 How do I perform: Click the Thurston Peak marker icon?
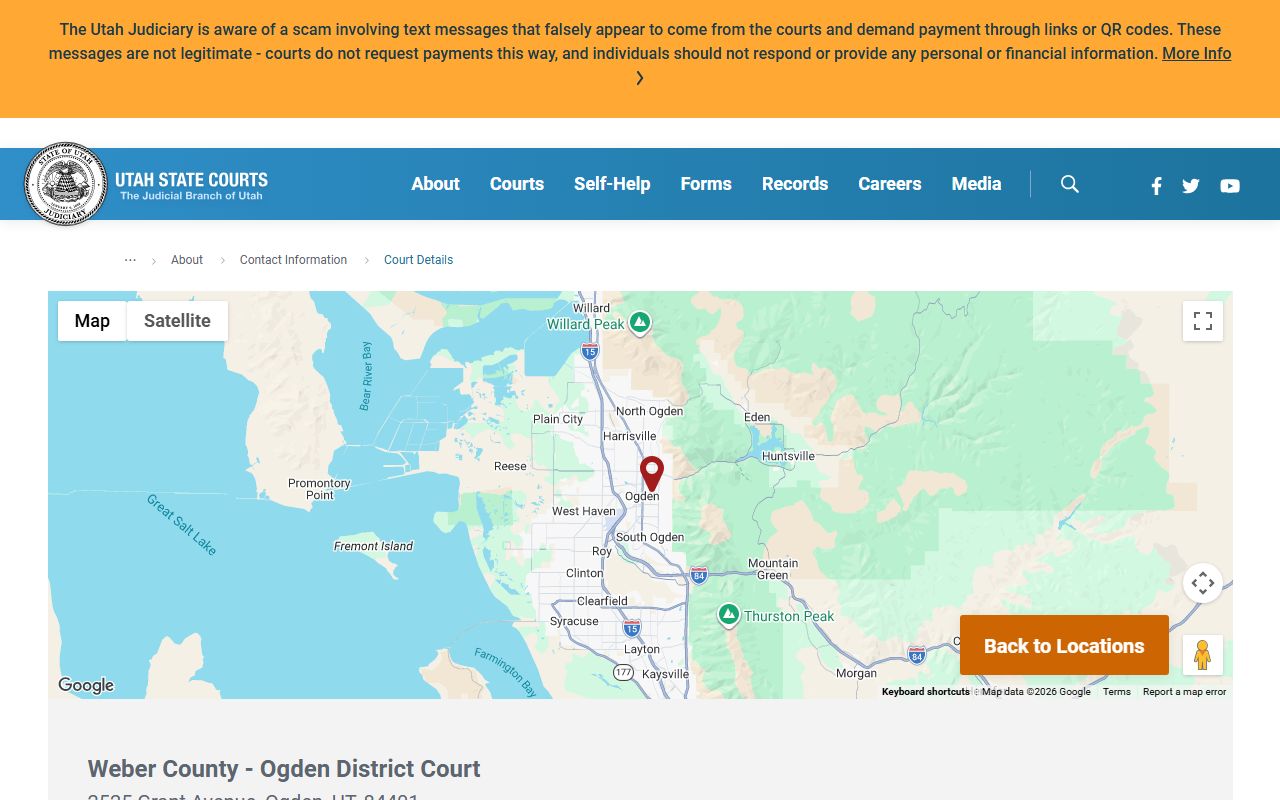click(x=729, y=614)
